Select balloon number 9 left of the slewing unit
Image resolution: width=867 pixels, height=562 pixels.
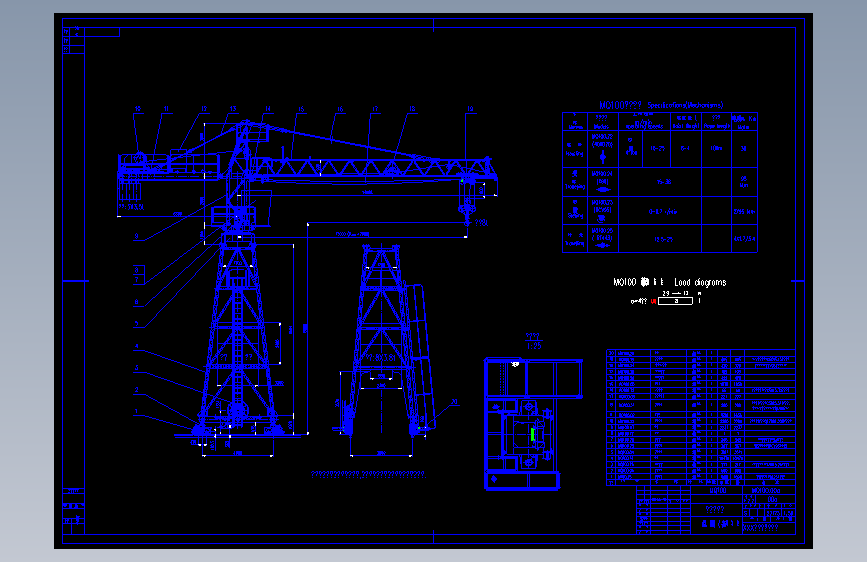137,236
